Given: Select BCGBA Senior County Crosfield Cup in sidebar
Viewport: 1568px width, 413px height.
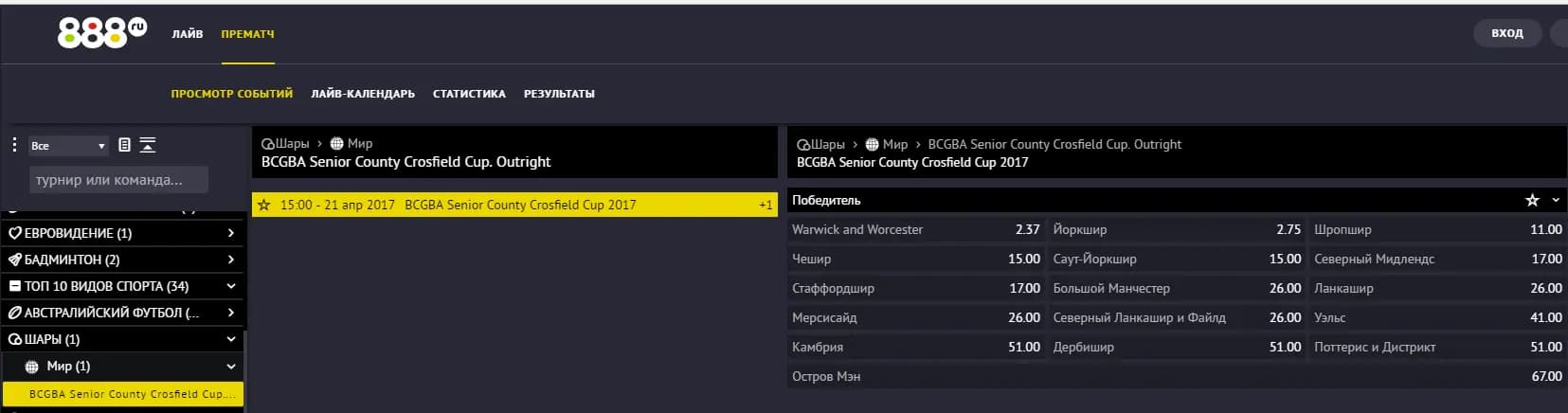Looking at the screenshot, I should coord(123,394).
